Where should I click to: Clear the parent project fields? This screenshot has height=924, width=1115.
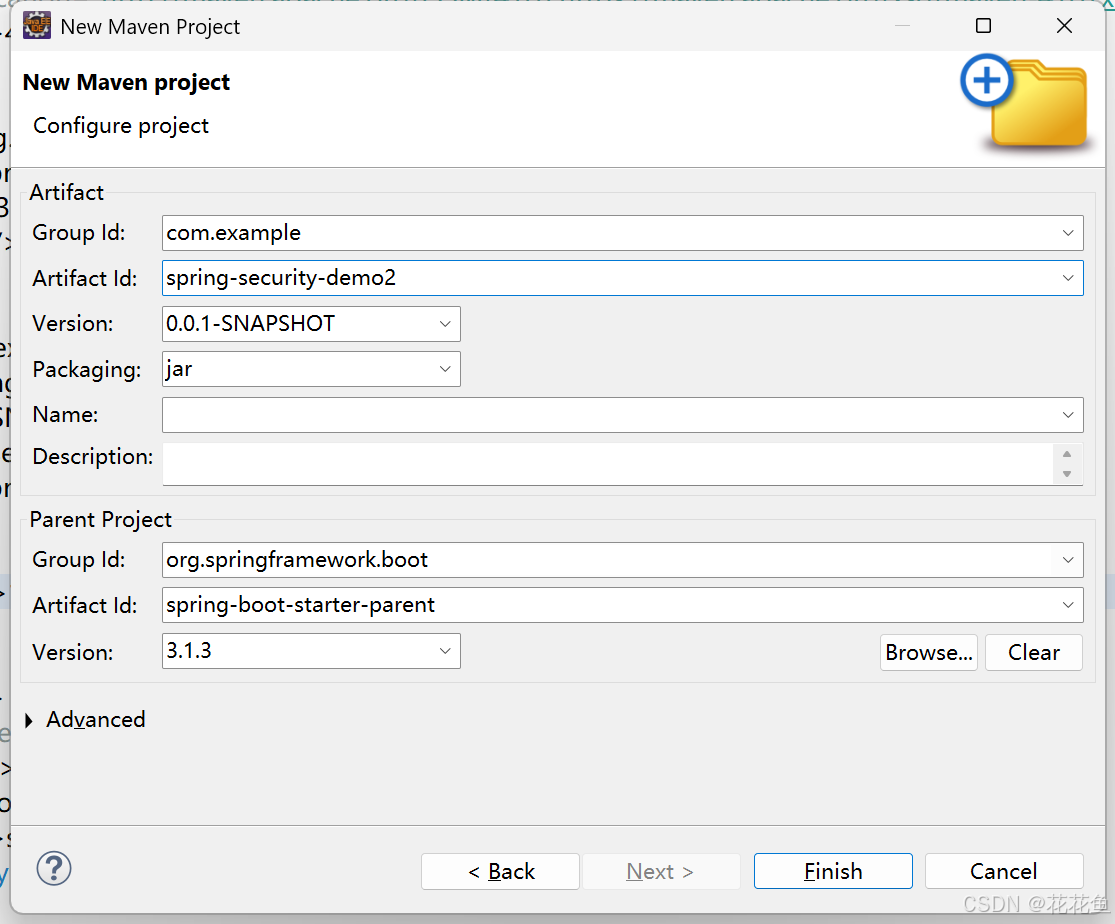pos(1034,652)
